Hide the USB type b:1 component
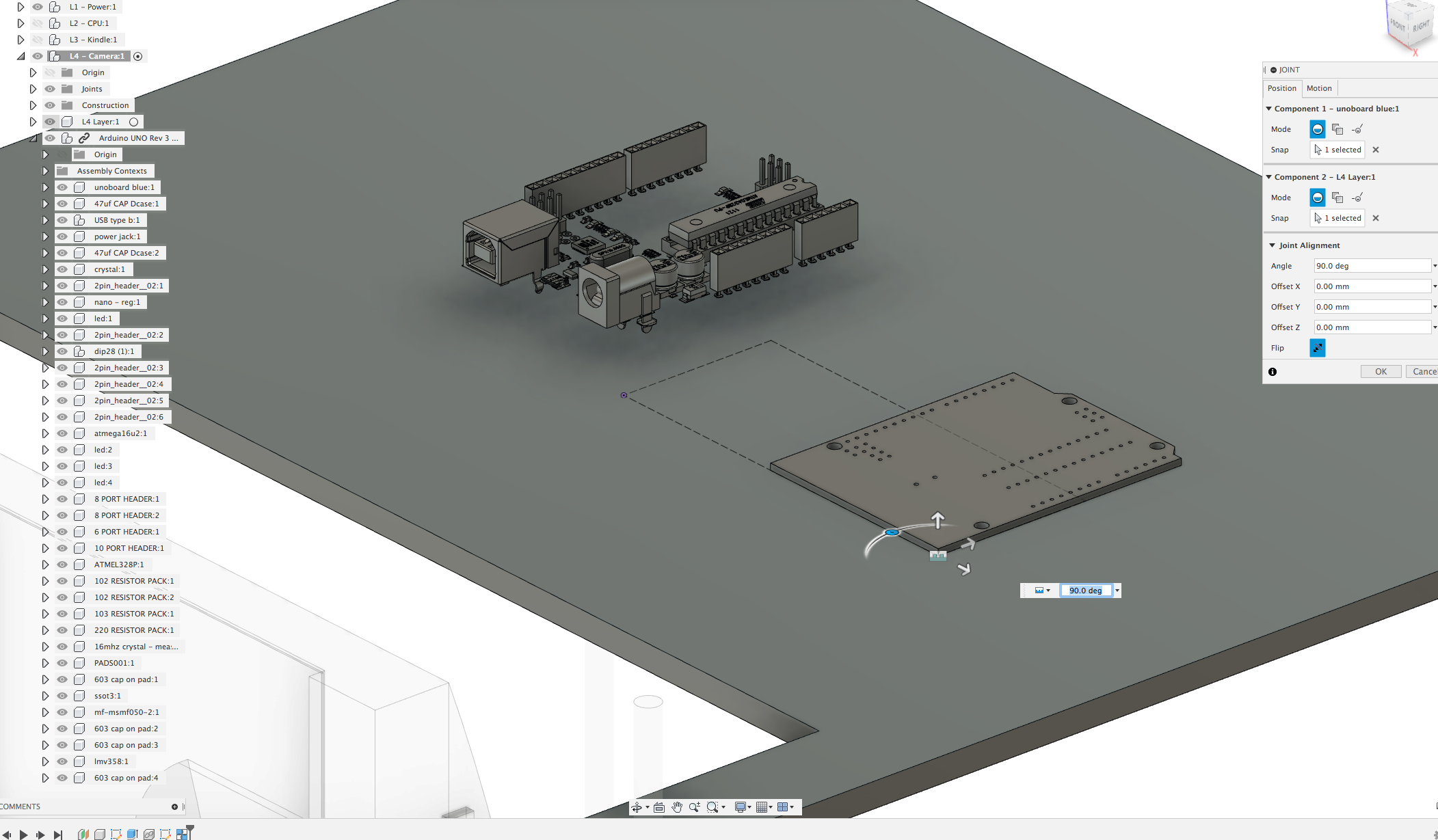This screenshot has width=1438, height=840. [x=62, y=220]
